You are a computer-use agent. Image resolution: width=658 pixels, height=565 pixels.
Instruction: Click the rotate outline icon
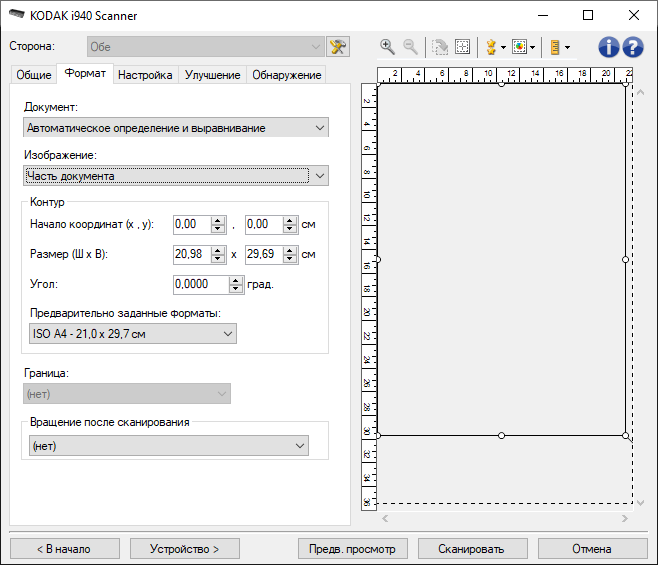pos(438,47)
